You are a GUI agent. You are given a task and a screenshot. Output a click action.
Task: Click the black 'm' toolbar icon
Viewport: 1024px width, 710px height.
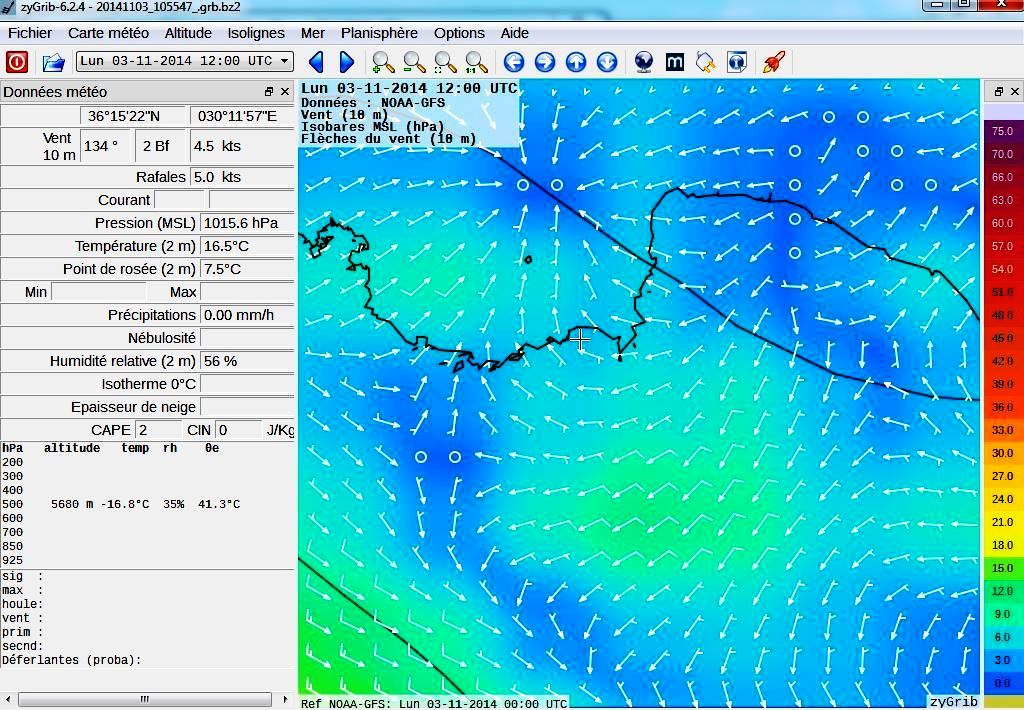pyautogui.click(x=675, y=62)
